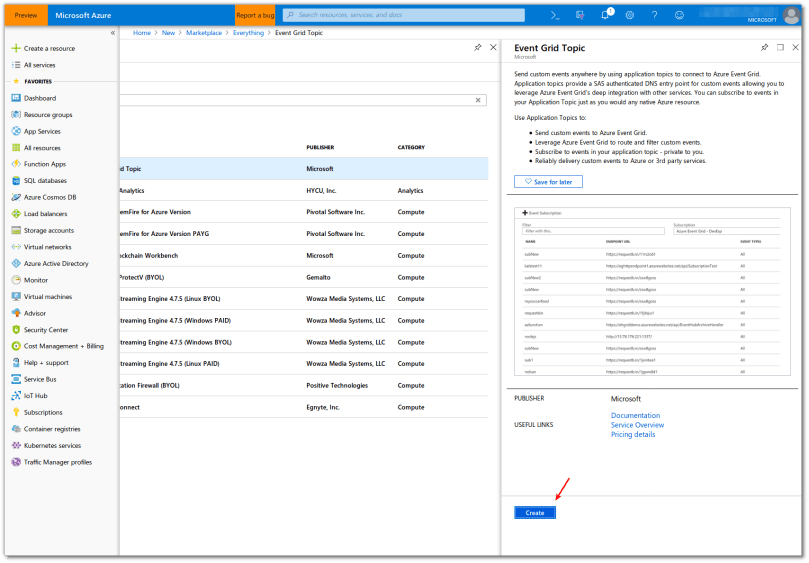809x563 pixels.
Task: Open Kubernetes services in sidebar
Action: tap(52, 445)
